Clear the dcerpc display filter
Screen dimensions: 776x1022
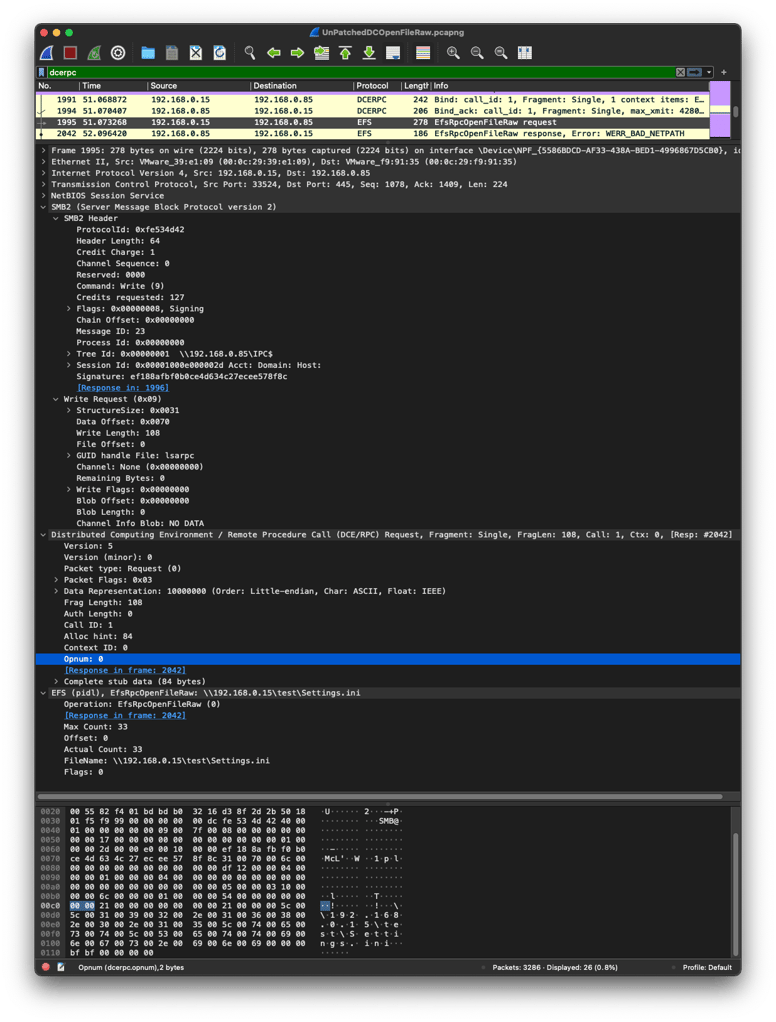coord(680,73)
